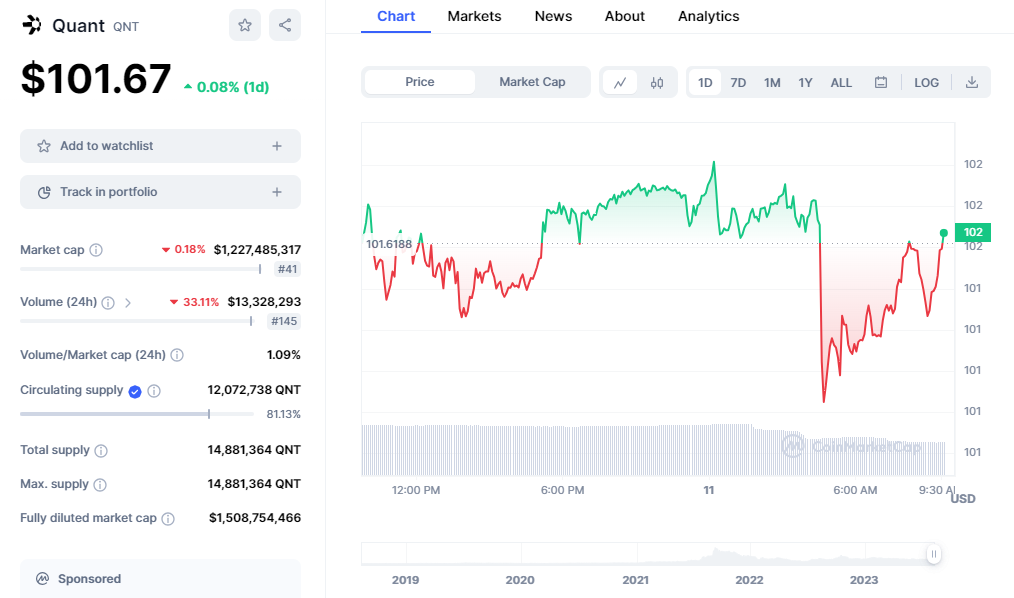Screen dimensions: 1014x598
Task: Open the Analytics tab
Action: (x=708, y=16)
